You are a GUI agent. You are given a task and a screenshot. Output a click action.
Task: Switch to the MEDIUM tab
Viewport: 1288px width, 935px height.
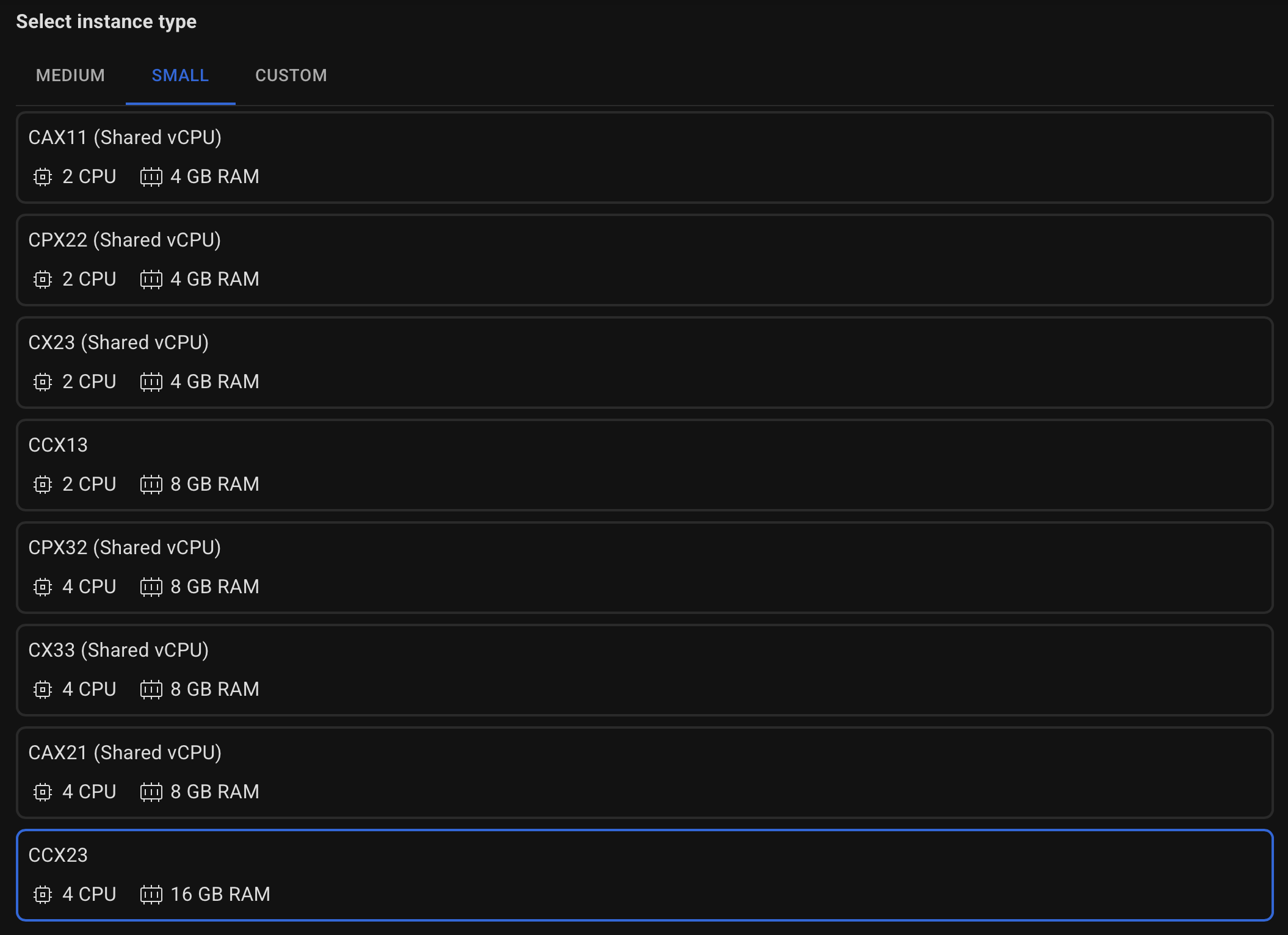point(70,76)
